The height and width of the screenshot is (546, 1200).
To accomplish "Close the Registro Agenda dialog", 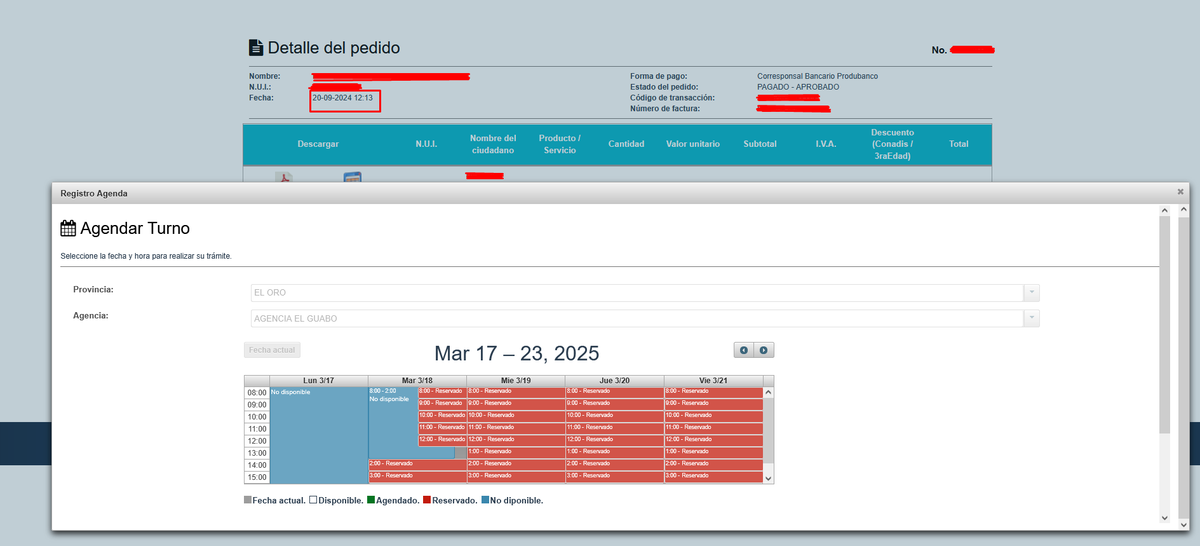I will point(1180,191).
